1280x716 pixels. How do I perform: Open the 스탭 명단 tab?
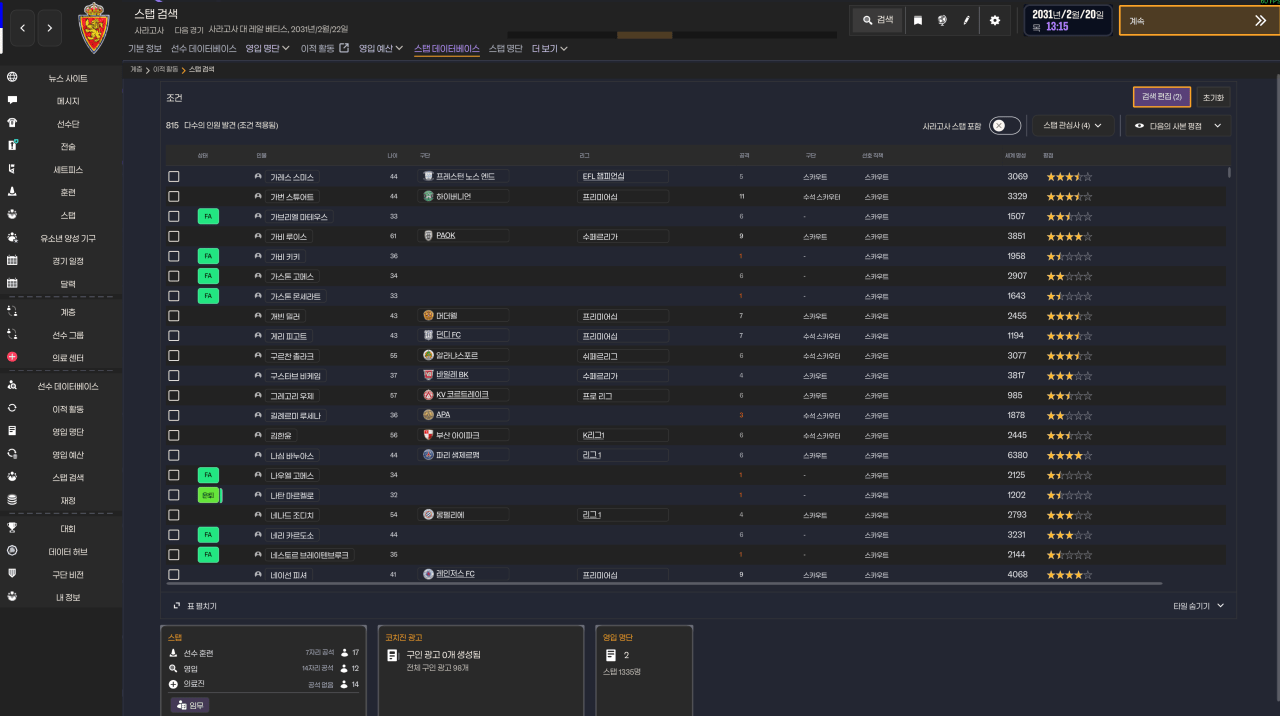pyautogui.click(x=505, y=48)
